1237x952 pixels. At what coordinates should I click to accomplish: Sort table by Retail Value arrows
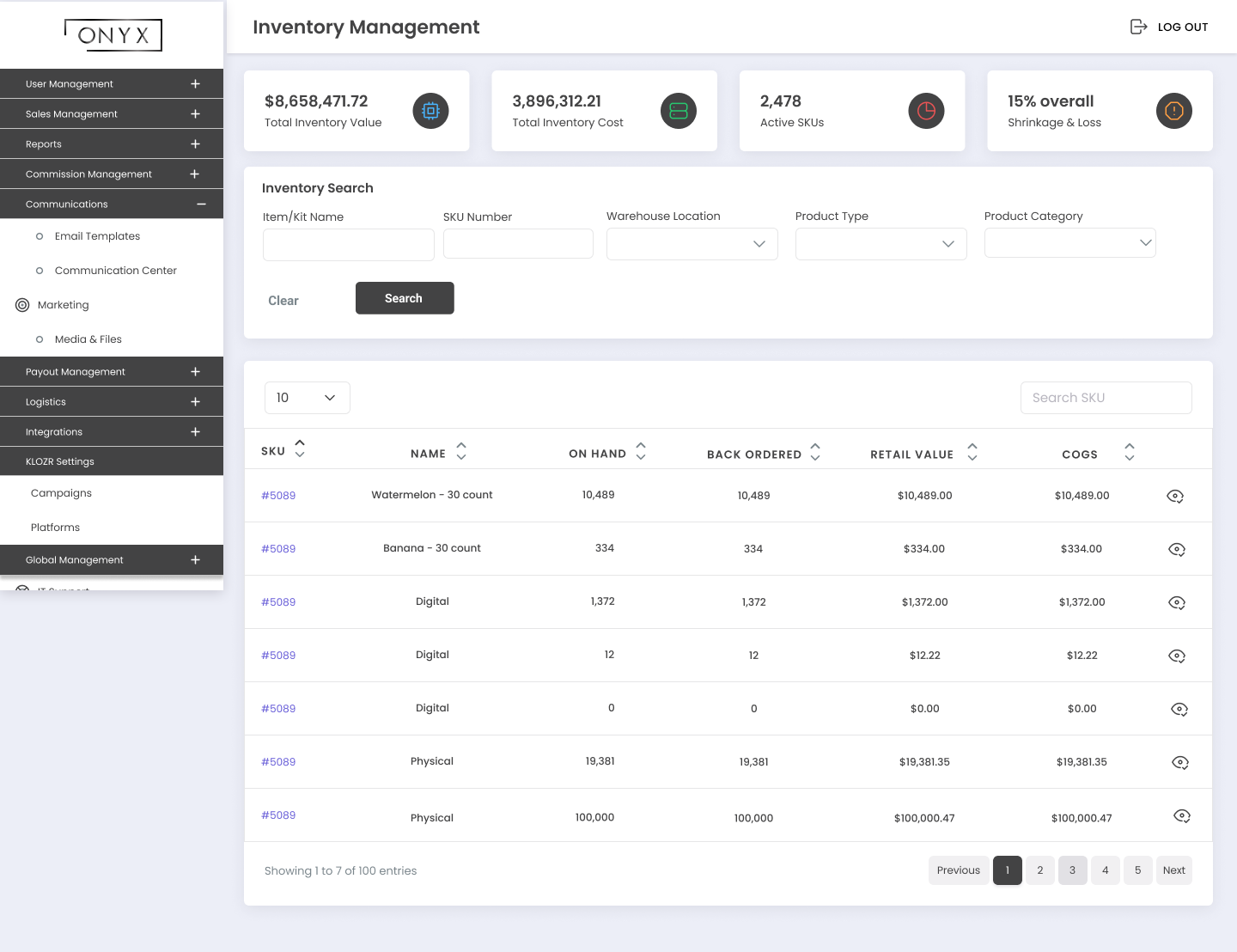click(x=972, y=452)
